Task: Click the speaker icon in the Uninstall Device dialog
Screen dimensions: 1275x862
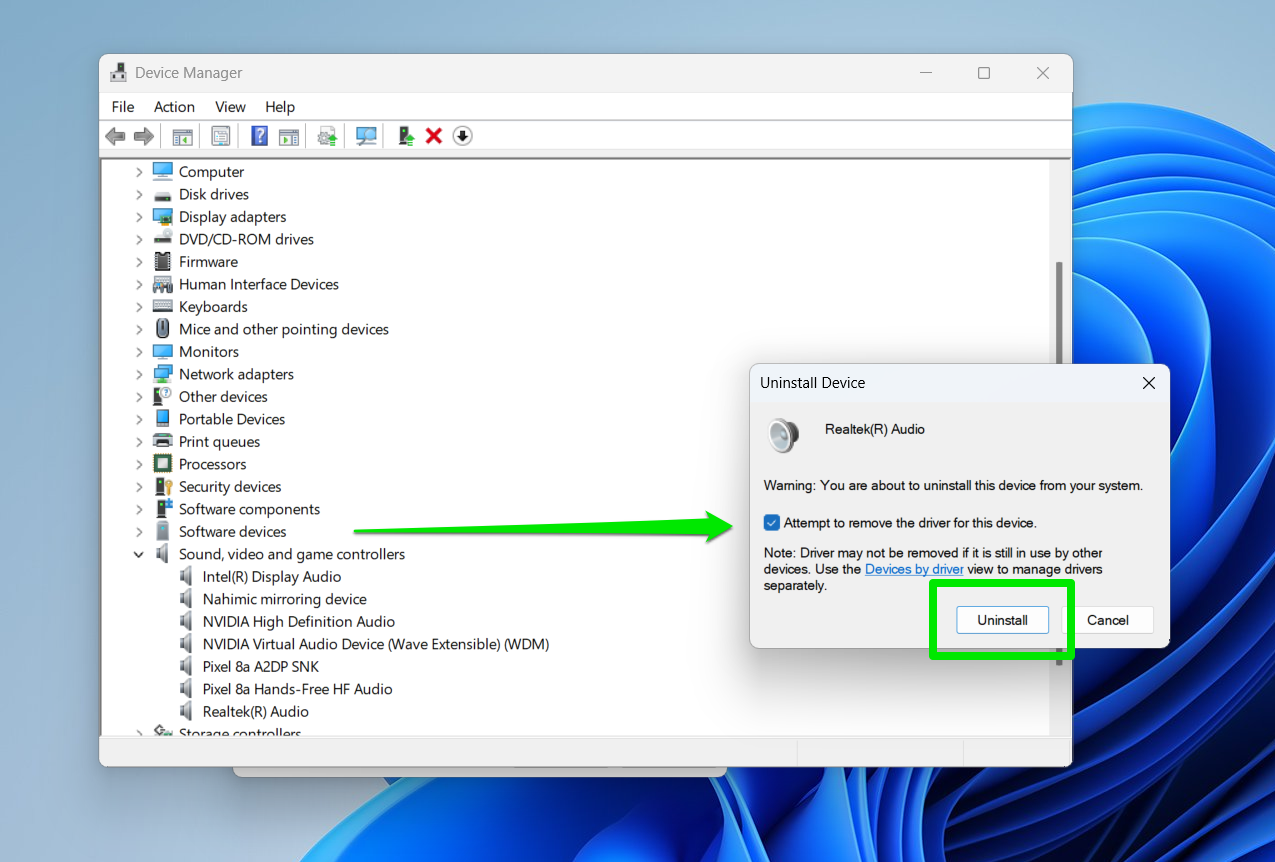Action: [784, 434]
